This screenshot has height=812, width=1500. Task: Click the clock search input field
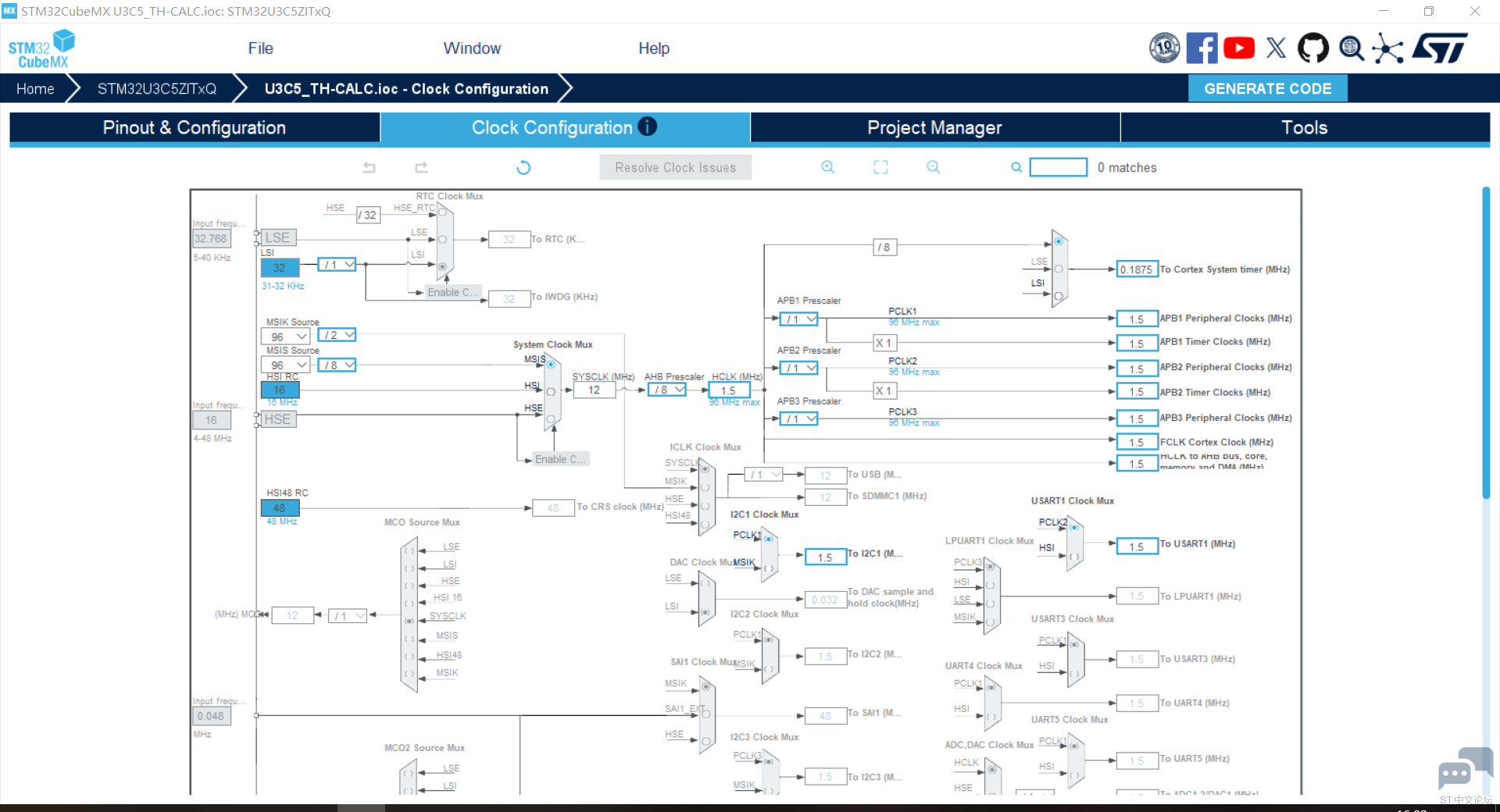point(1058,167)
